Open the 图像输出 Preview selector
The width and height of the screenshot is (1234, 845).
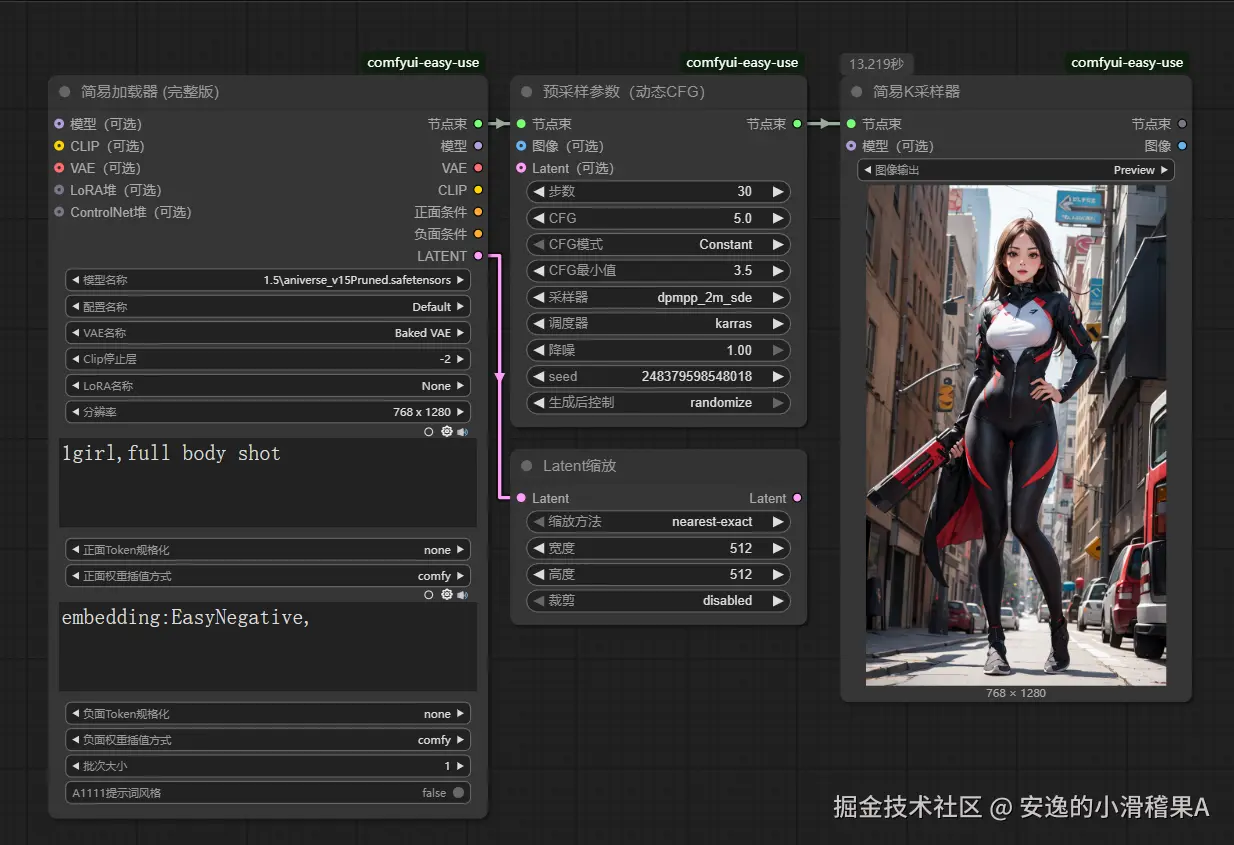click(1016, 170)
